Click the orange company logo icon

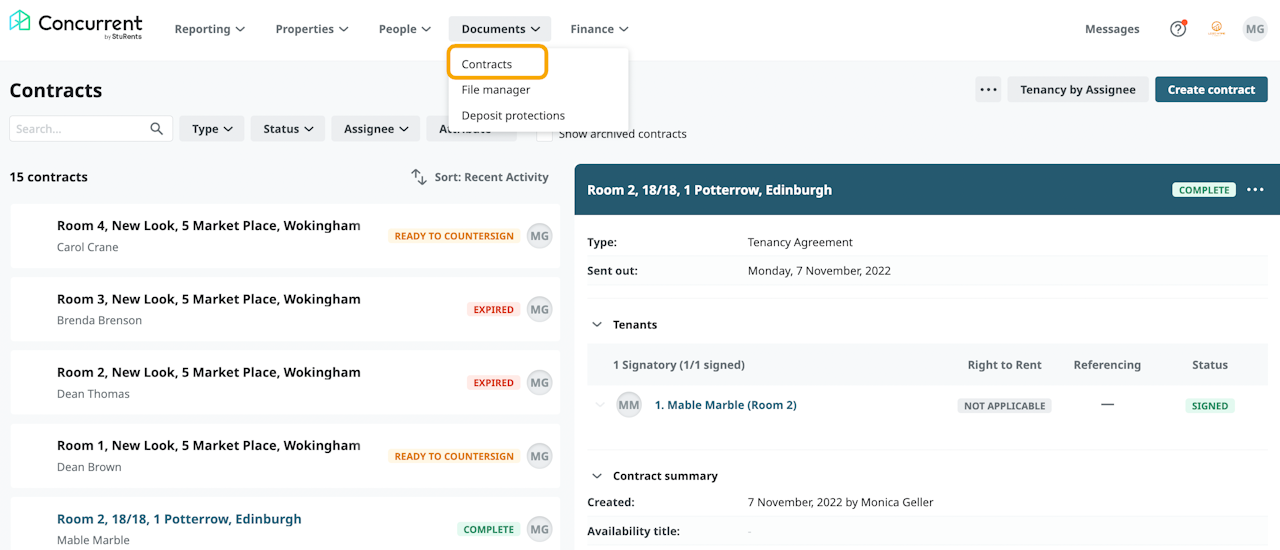coord(1216,29)
